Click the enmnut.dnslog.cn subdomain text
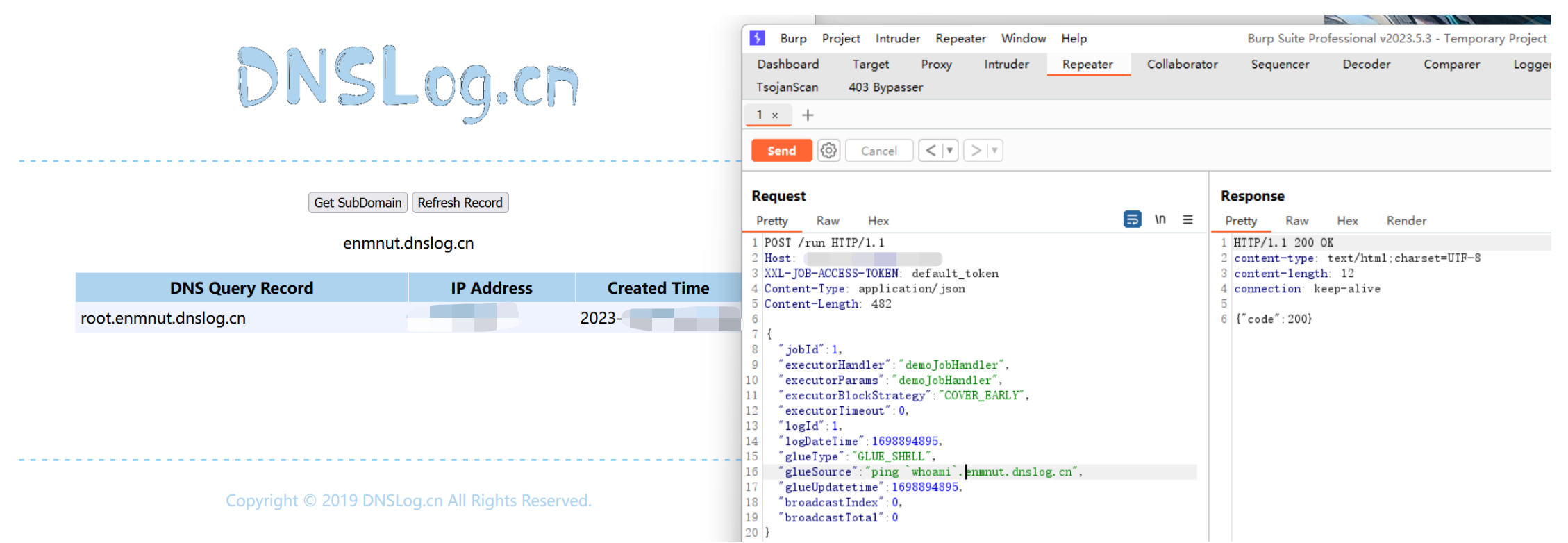The height and width of the screenshot is (543, 1568). tap(408, 243)
